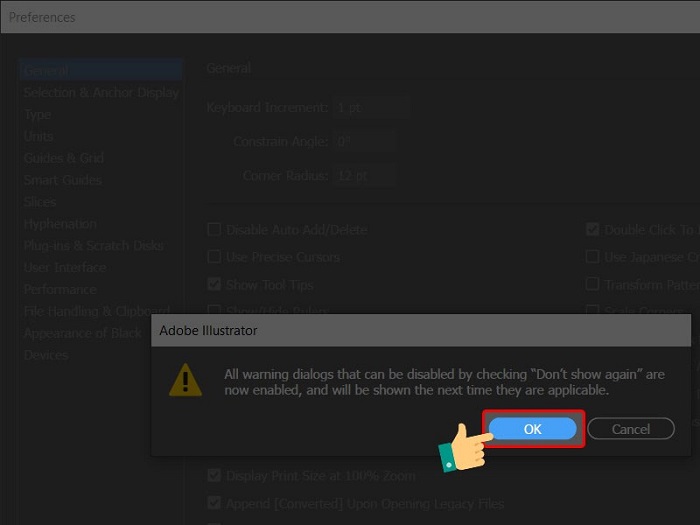Click the Keyboard Increment input field
The width and height of the screenshot is (700, 525).
pyautogui.click(x=370, y=107)
